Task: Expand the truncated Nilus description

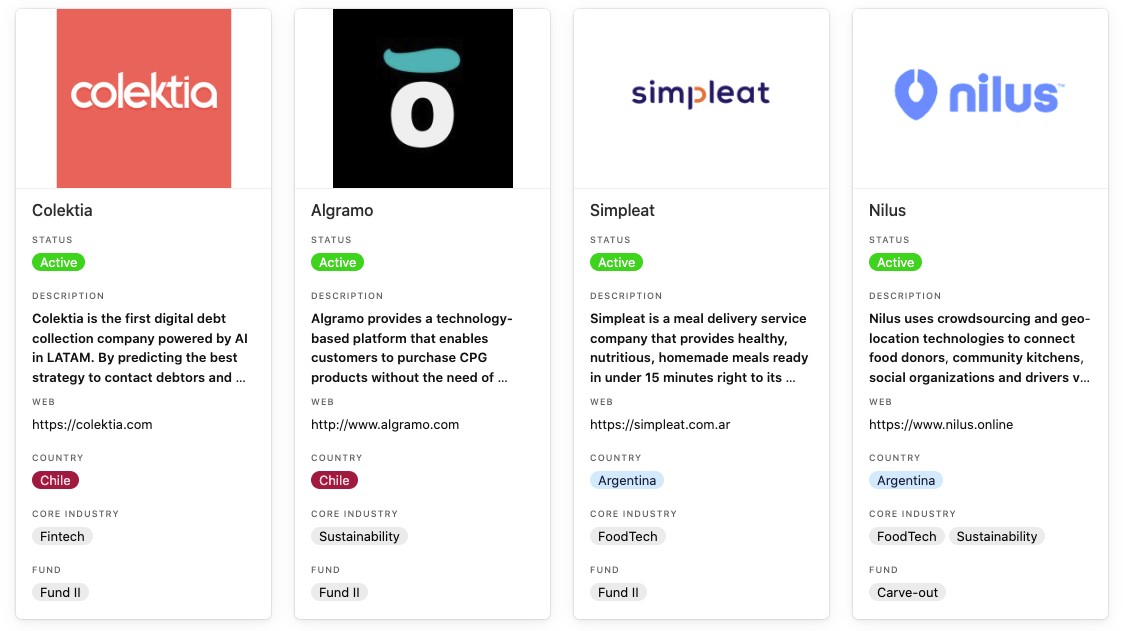Action: click(x=980, y=348)
